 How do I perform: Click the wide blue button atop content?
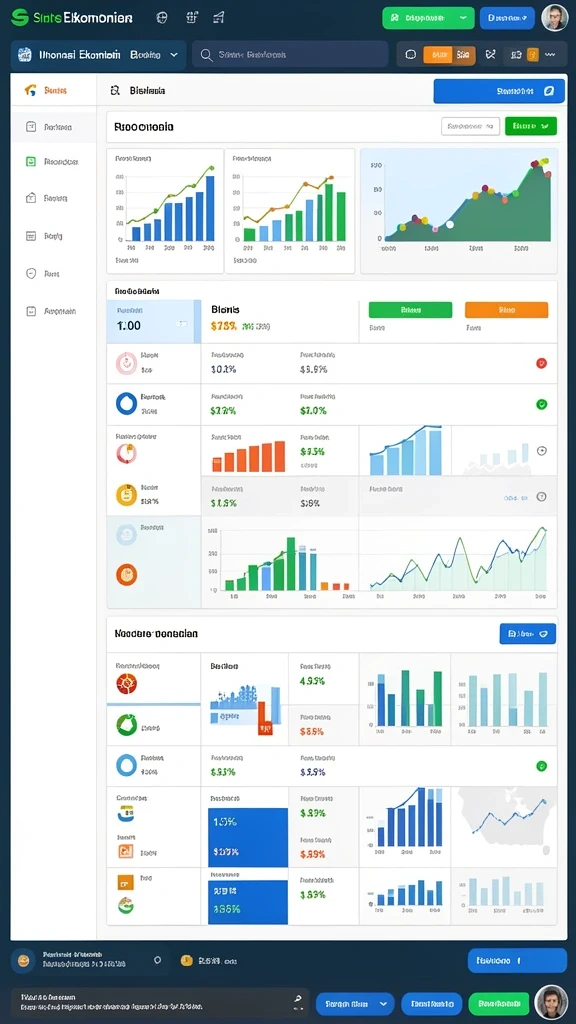click(499, 91)
